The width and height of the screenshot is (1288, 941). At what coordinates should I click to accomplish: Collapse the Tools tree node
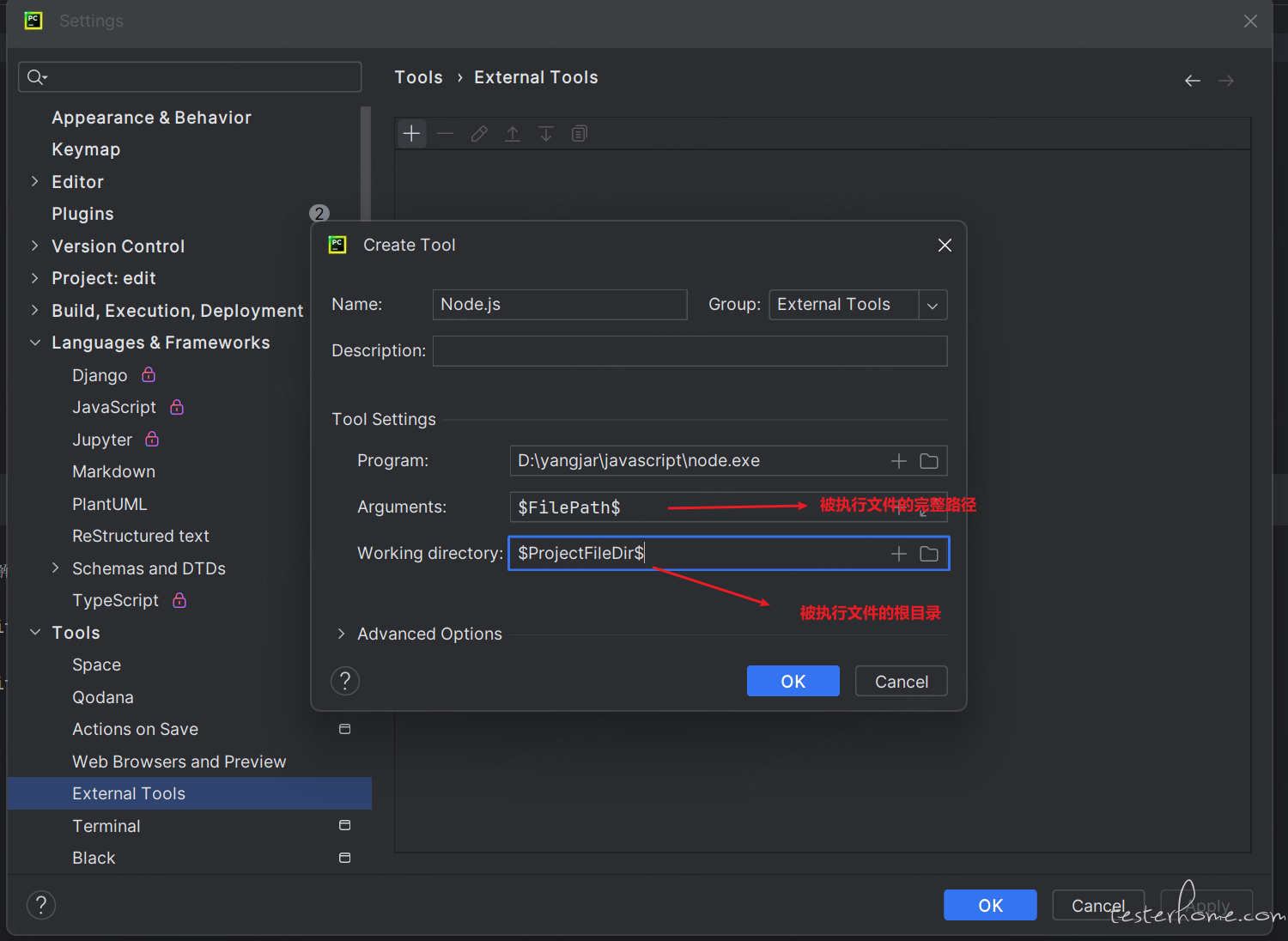click(34, 632)
